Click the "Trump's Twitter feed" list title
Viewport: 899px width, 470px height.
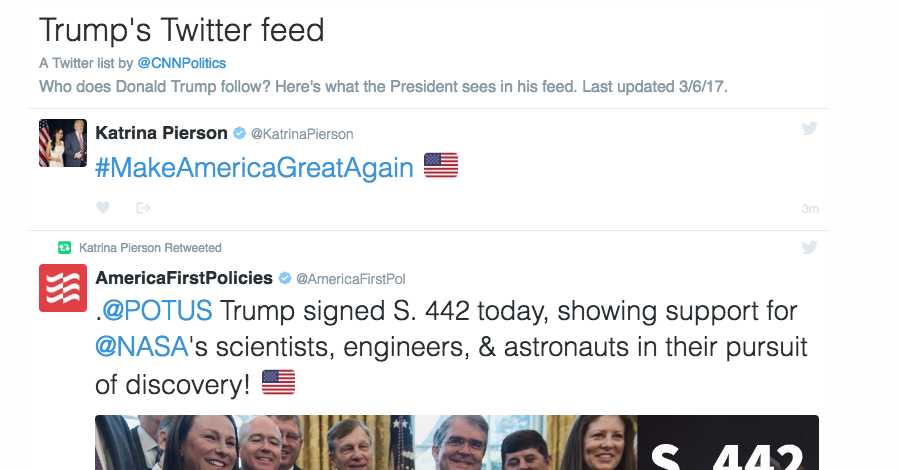pyautogui.click(x=182, y=30)
